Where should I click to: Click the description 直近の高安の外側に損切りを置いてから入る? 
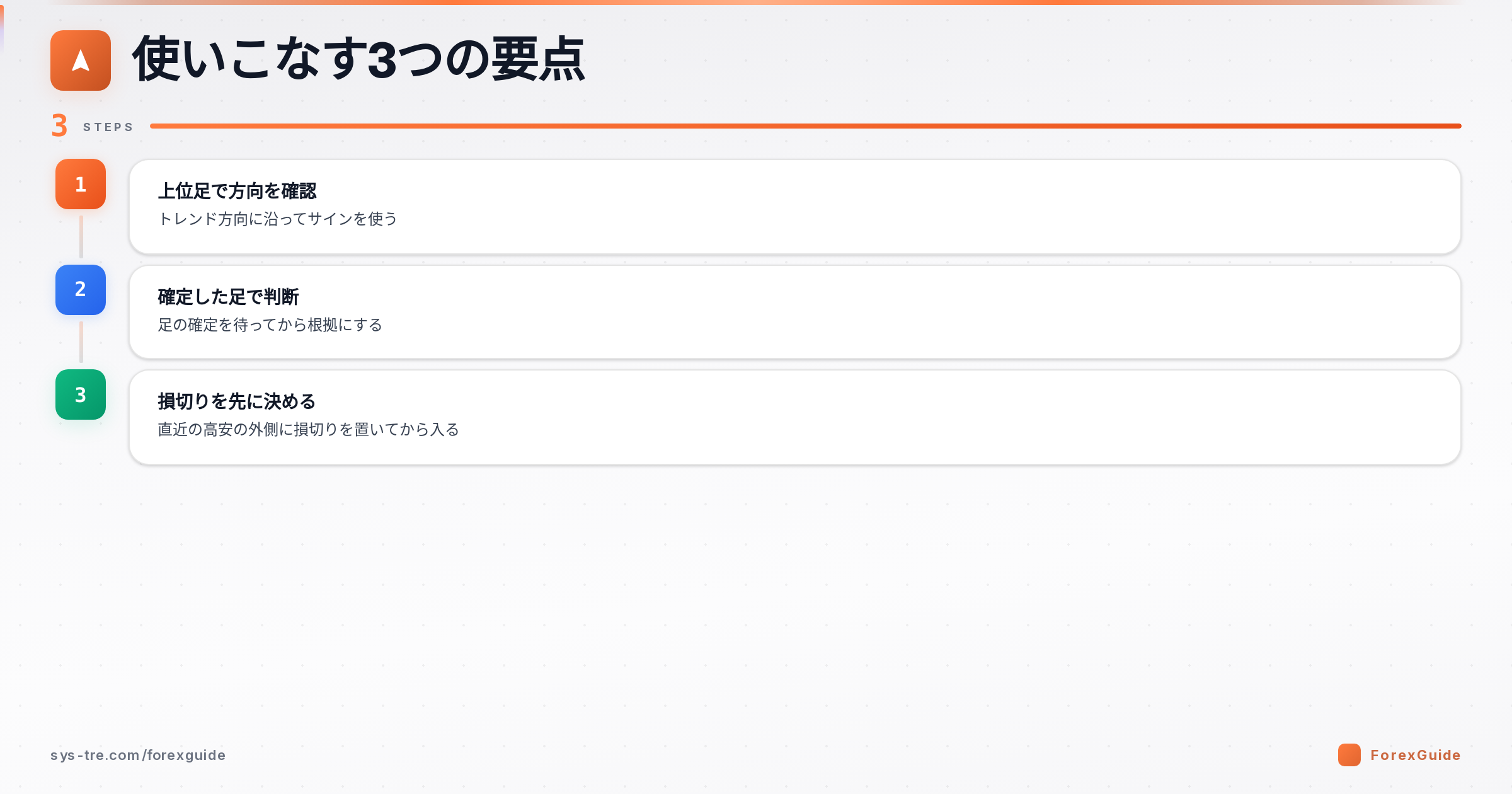tap(309, 429)
